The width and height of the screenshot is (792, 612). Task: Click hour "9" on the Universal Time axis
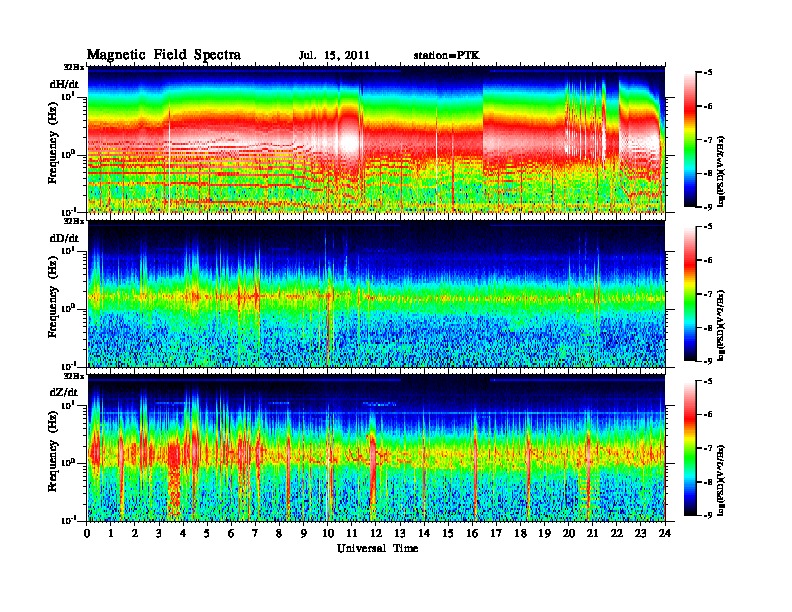304,533
